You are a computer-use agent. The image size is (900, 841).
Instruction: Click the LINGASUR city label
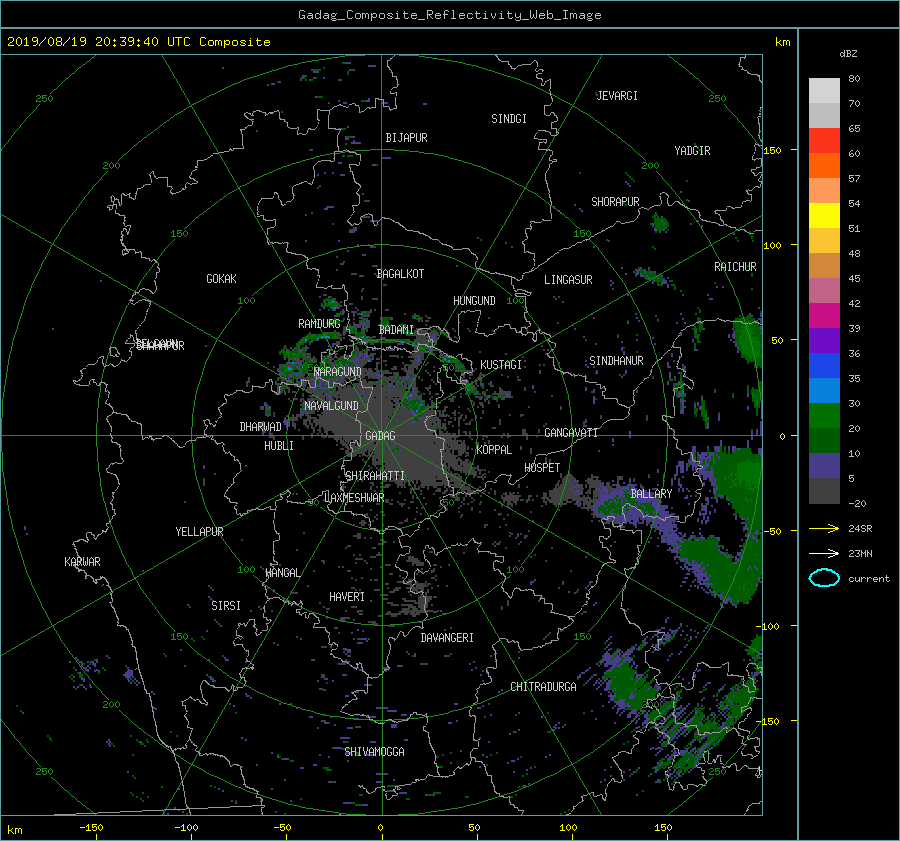pyautogui.click(x=568, y=280)
